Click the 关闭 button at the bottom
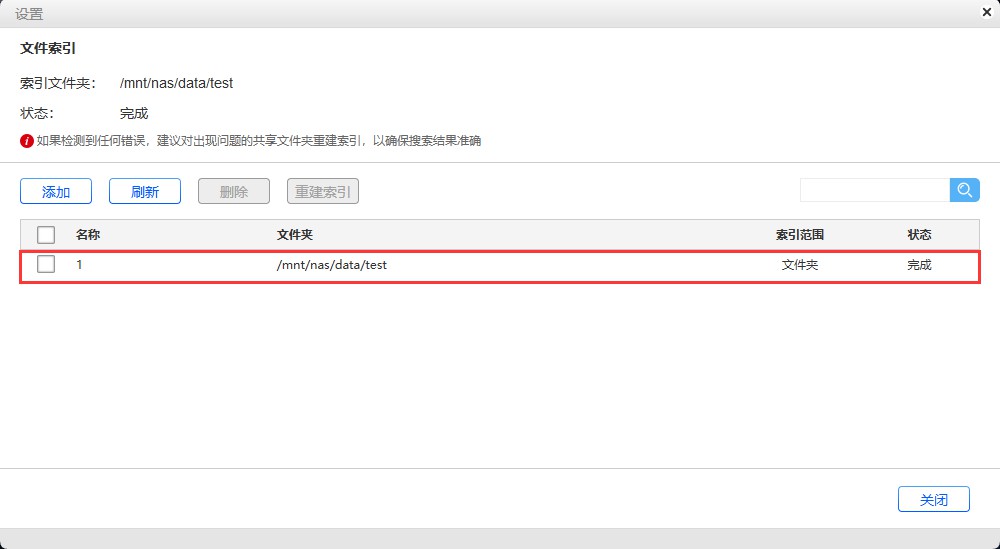Screen dimensions: 1000x549 (933, 499)
